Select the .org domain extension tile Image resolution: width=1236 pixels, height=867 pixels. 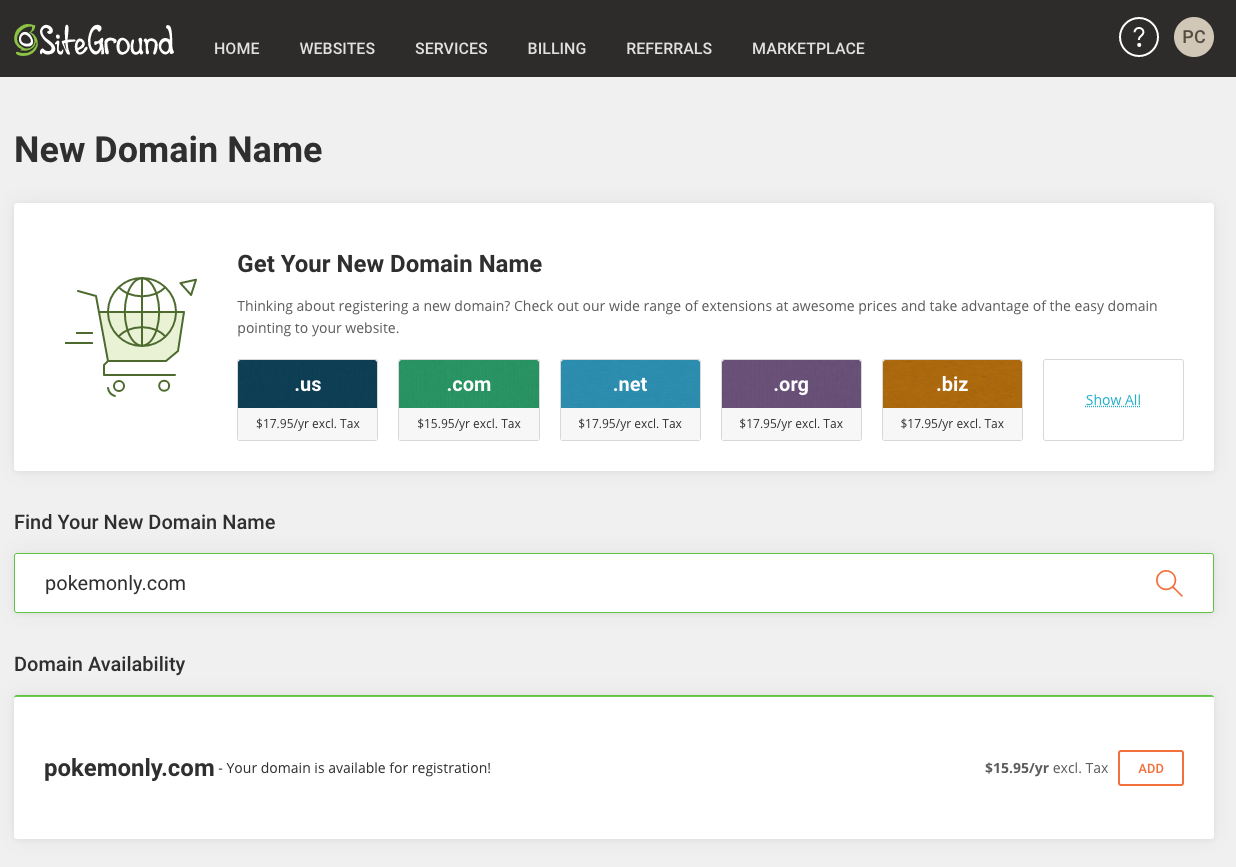click(x=791, y=400)
